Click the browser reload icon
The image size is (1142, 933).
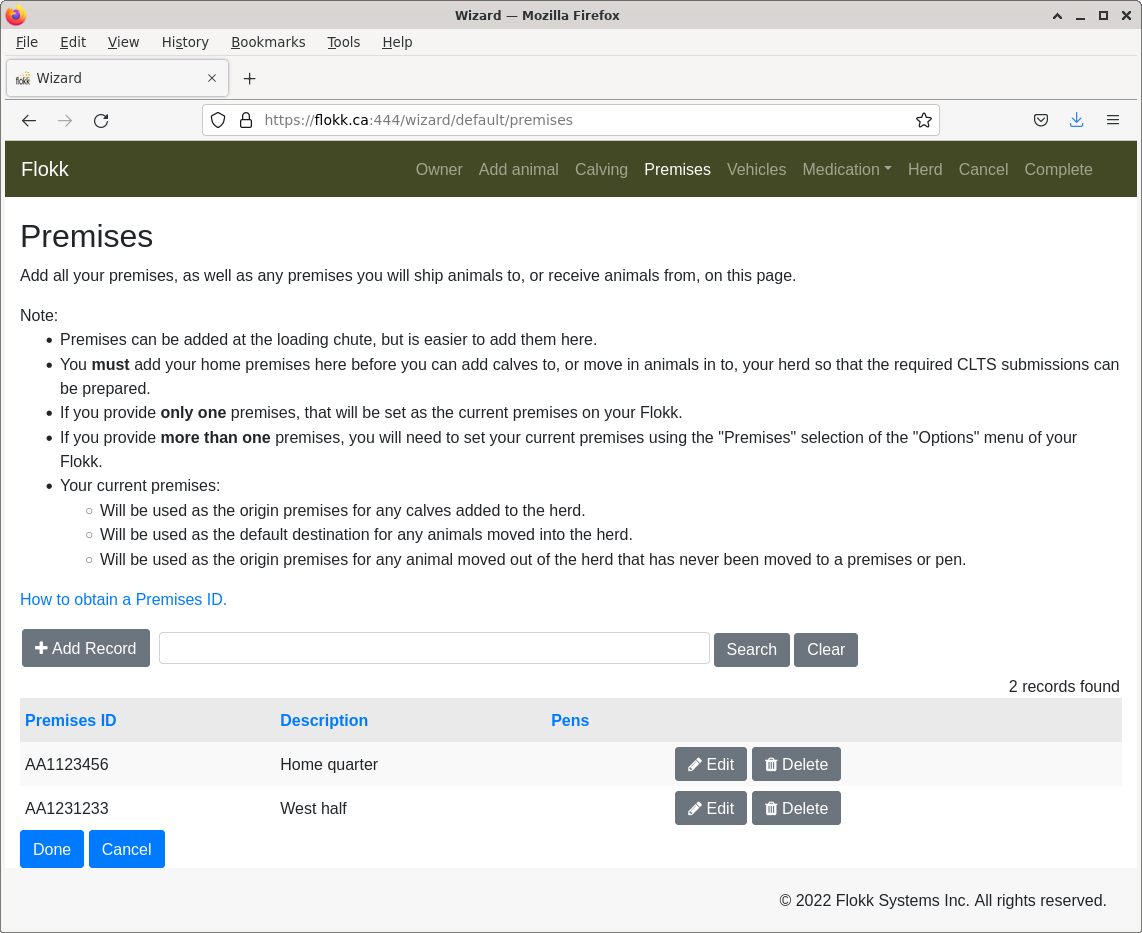(101, 120)
